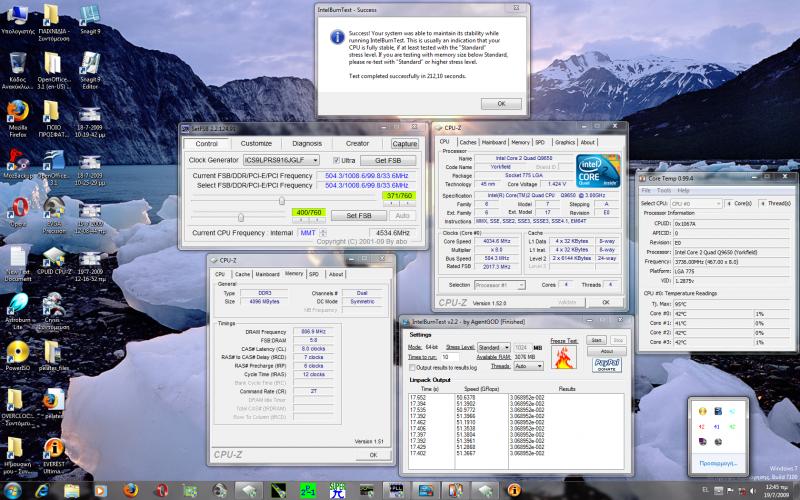Click the Times to run input field

pyautogui.click(x=449, y=357)
